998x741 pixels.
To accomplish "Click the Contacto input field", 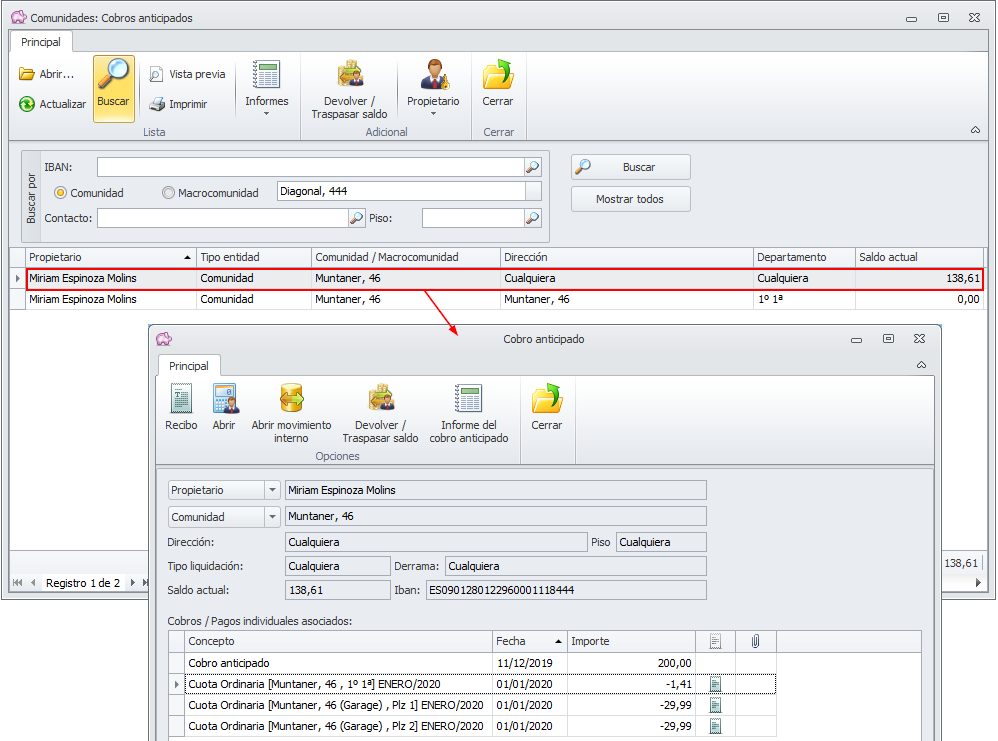I will pyautogui.click(x=221, y=218).
